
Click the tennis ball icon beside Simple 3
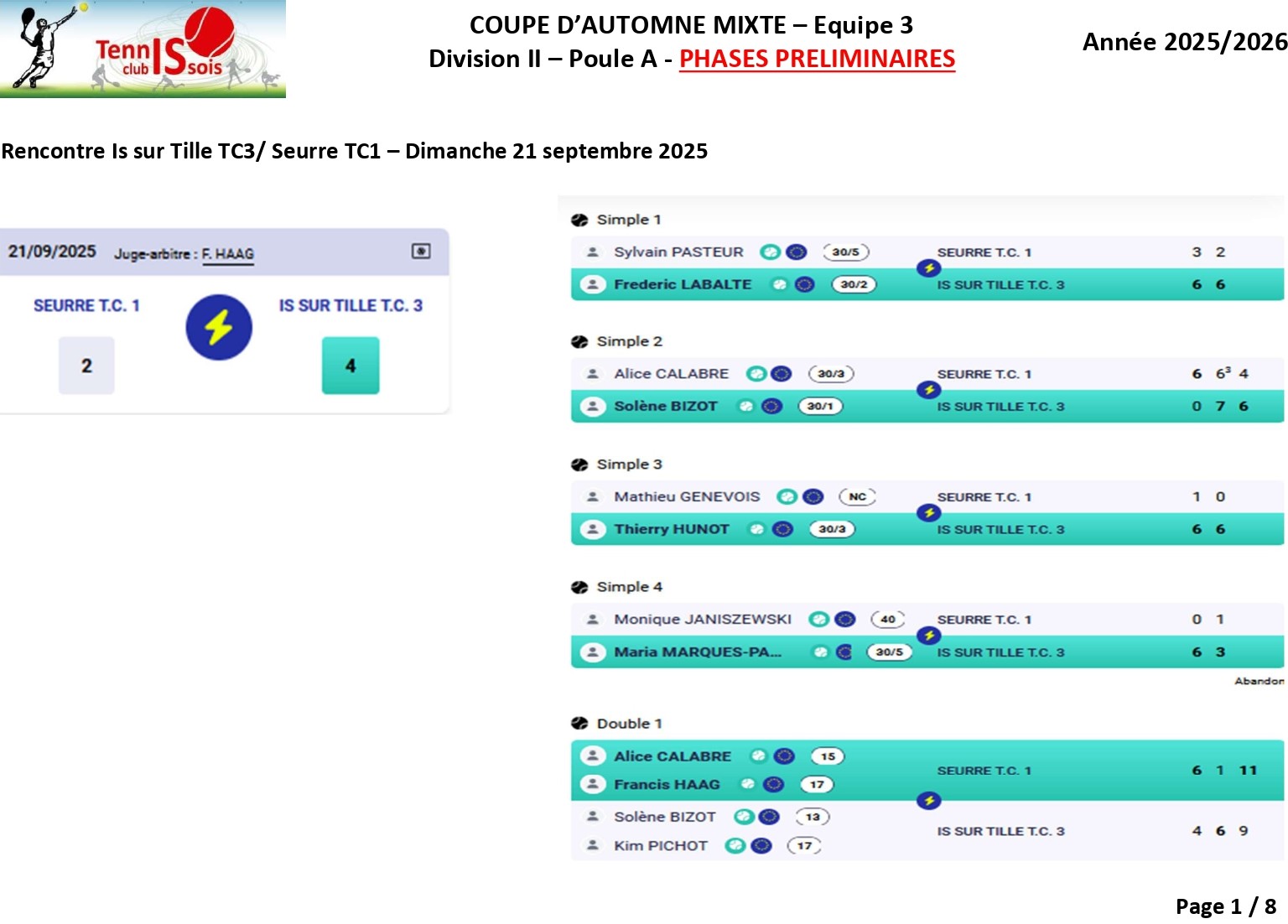tap(579, 465)
